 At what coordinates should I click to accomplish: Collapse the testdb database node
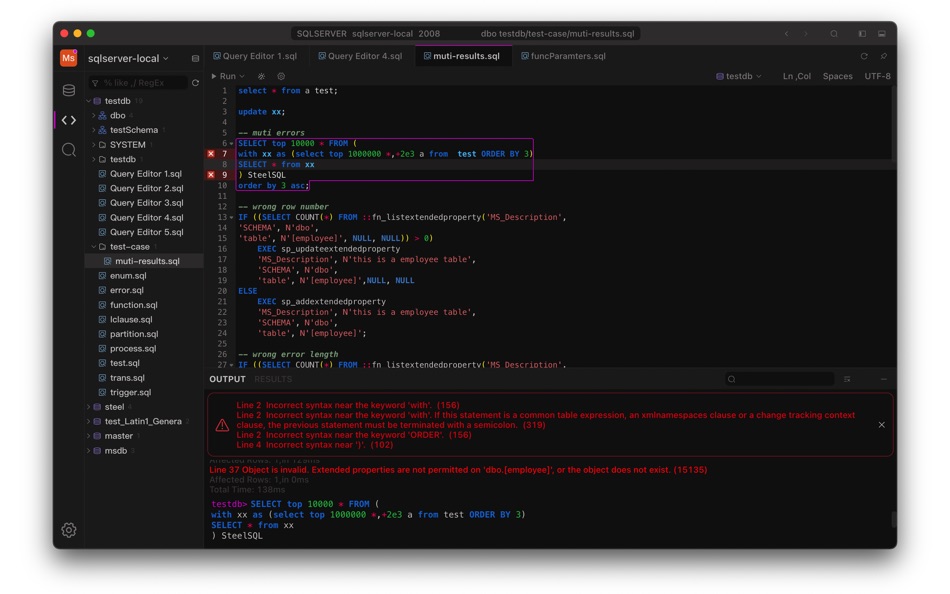click(x=89, y=101)
